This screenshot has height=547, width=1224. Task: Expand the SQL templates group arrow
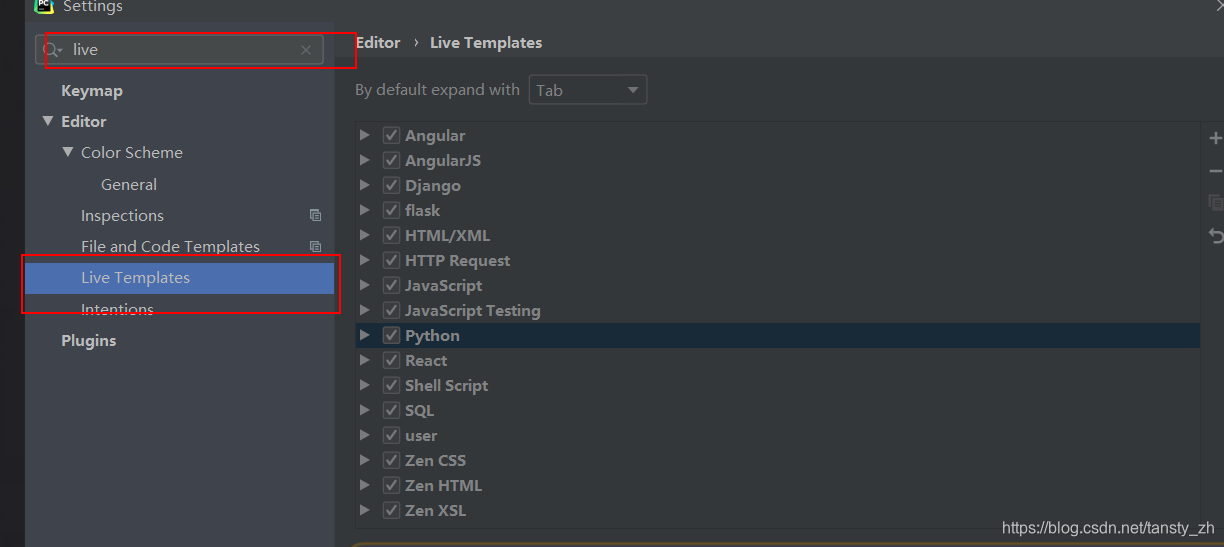[365, 410]
